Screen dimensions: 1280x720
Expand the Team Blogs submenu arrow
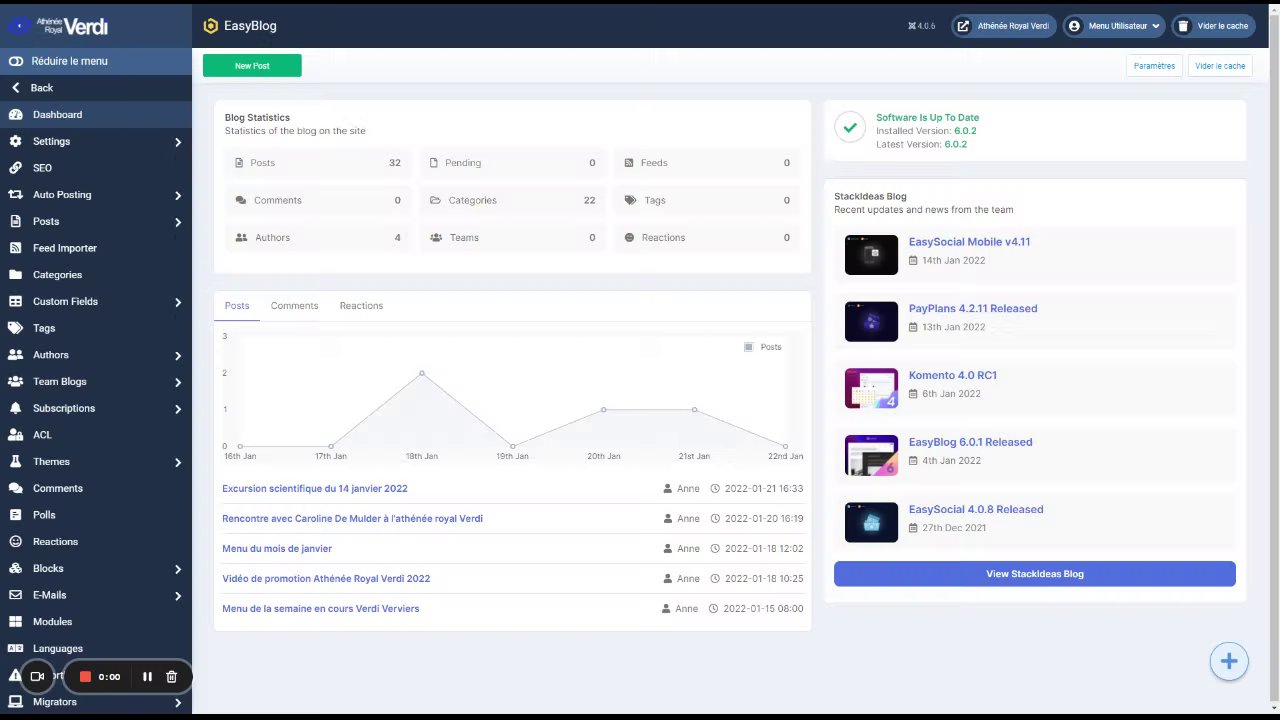point(178,382)
